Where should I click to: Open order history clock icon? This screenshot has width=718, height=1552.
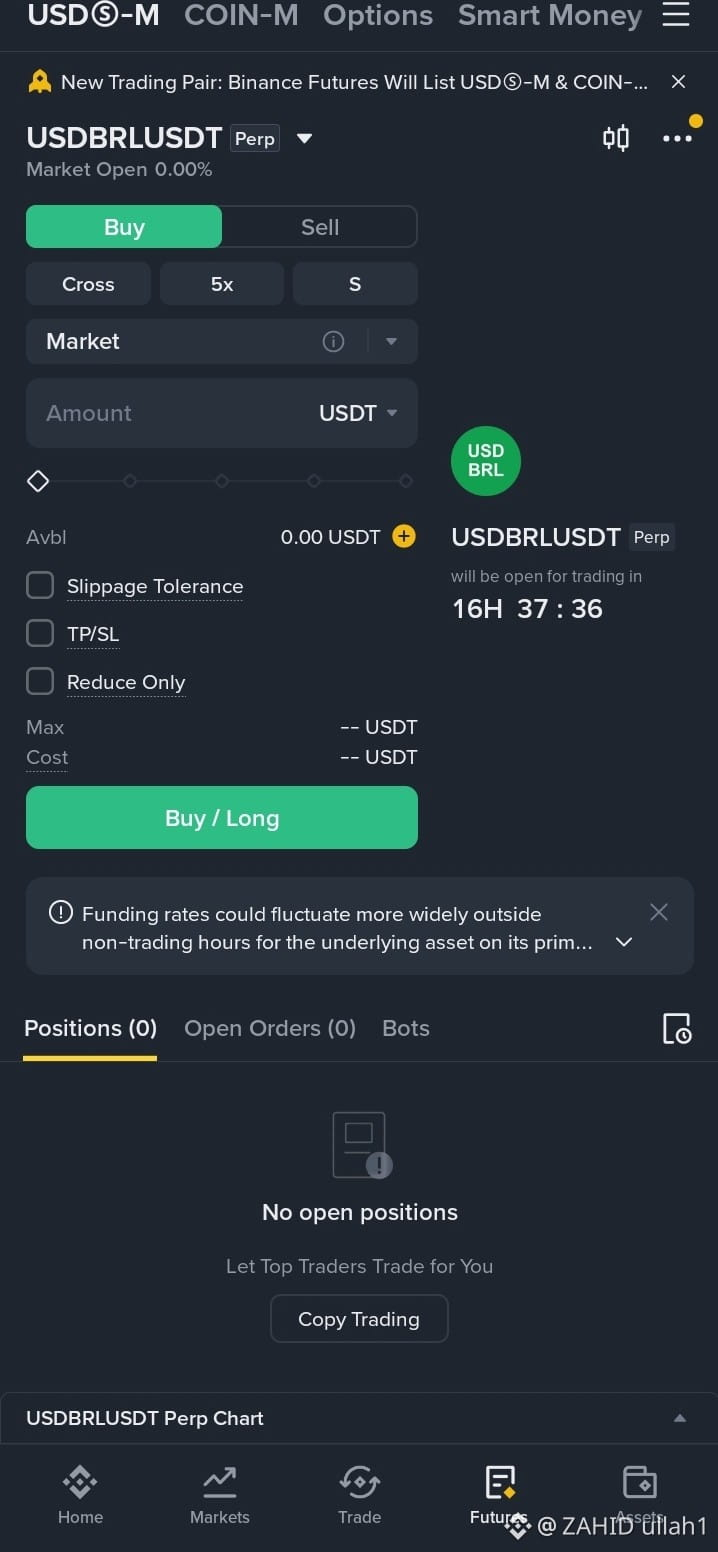[x=677, y=1028]
